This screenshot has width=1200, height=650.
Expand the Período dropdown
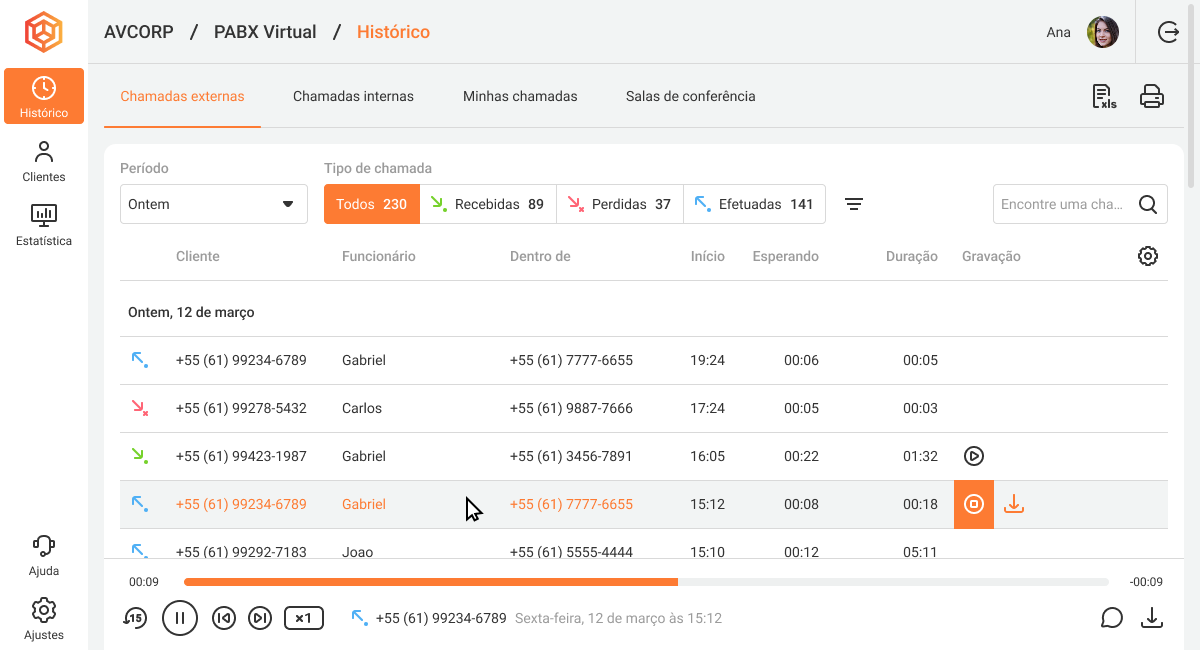point(214,204)
